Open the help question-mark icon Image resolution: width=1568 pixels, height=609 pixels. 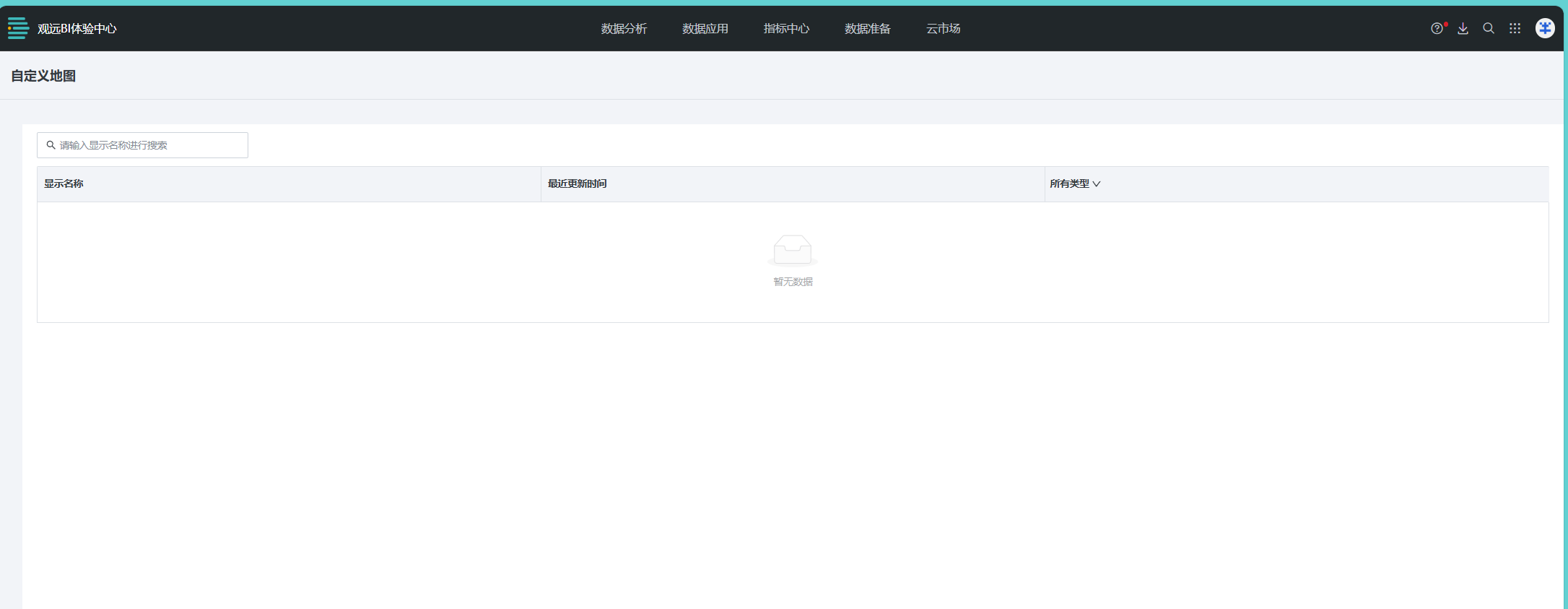coord(1437,29)
